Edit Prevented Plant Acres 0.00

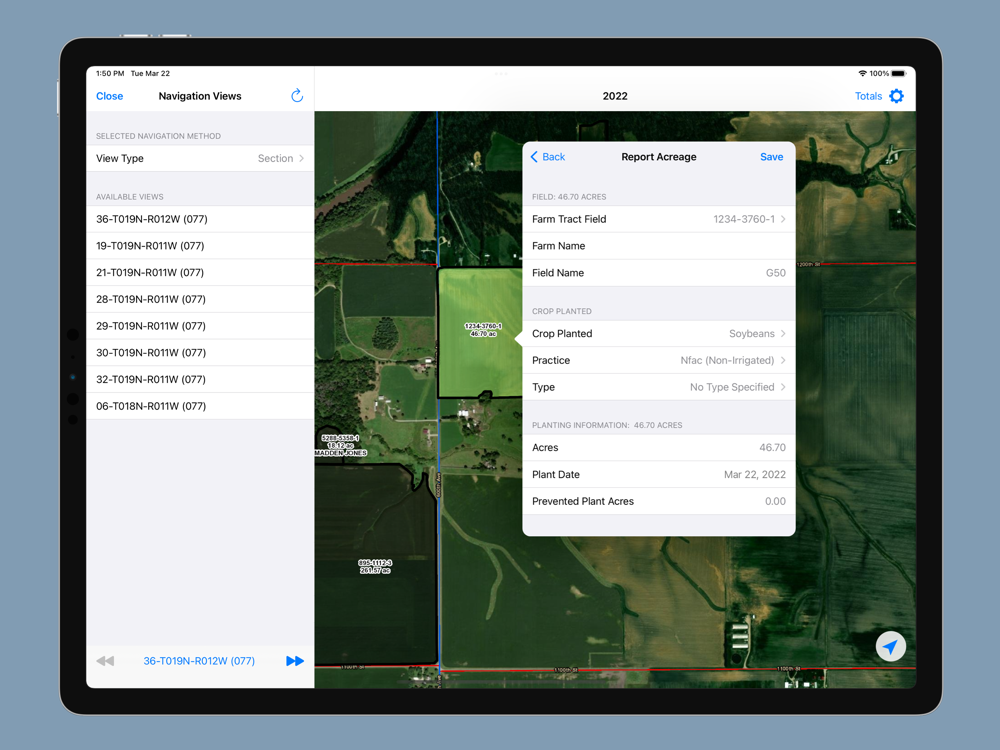click(x=659, y=501)
